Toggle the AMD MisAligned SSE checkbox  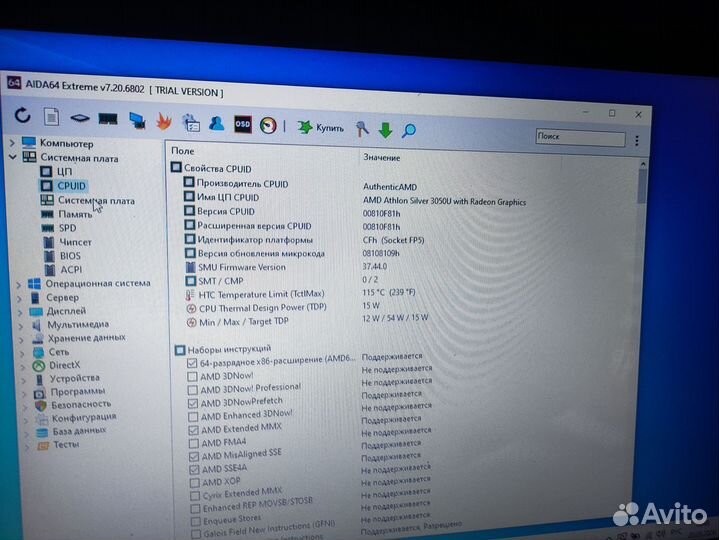click(x=194, y=457)
